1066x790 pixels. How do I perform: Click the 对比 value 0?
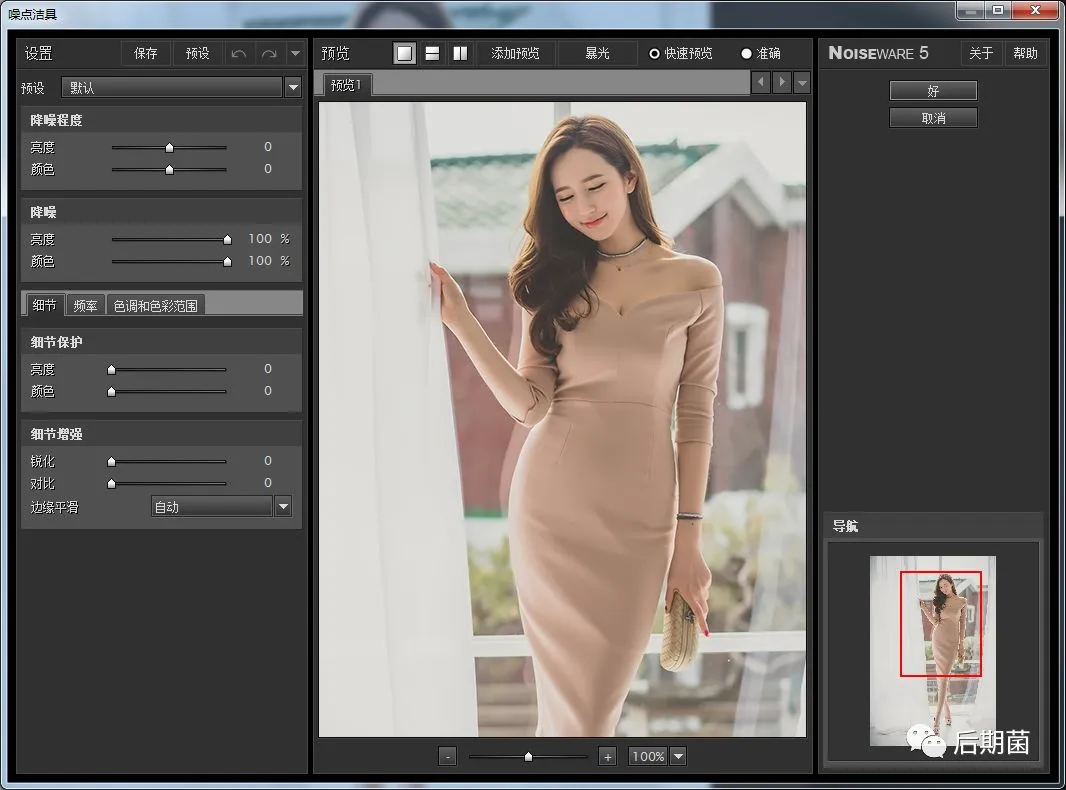pyautogui.click(x=268, y=483)
